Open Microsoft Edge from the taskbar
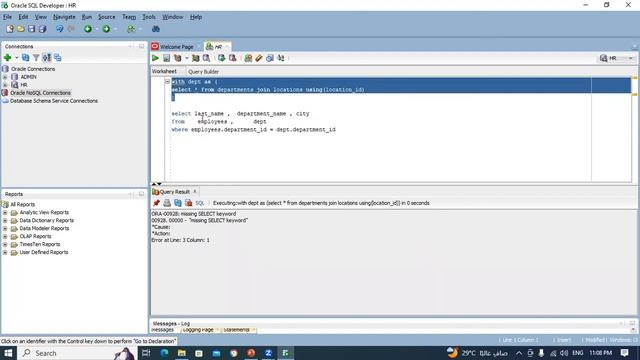 coord(164,353)
